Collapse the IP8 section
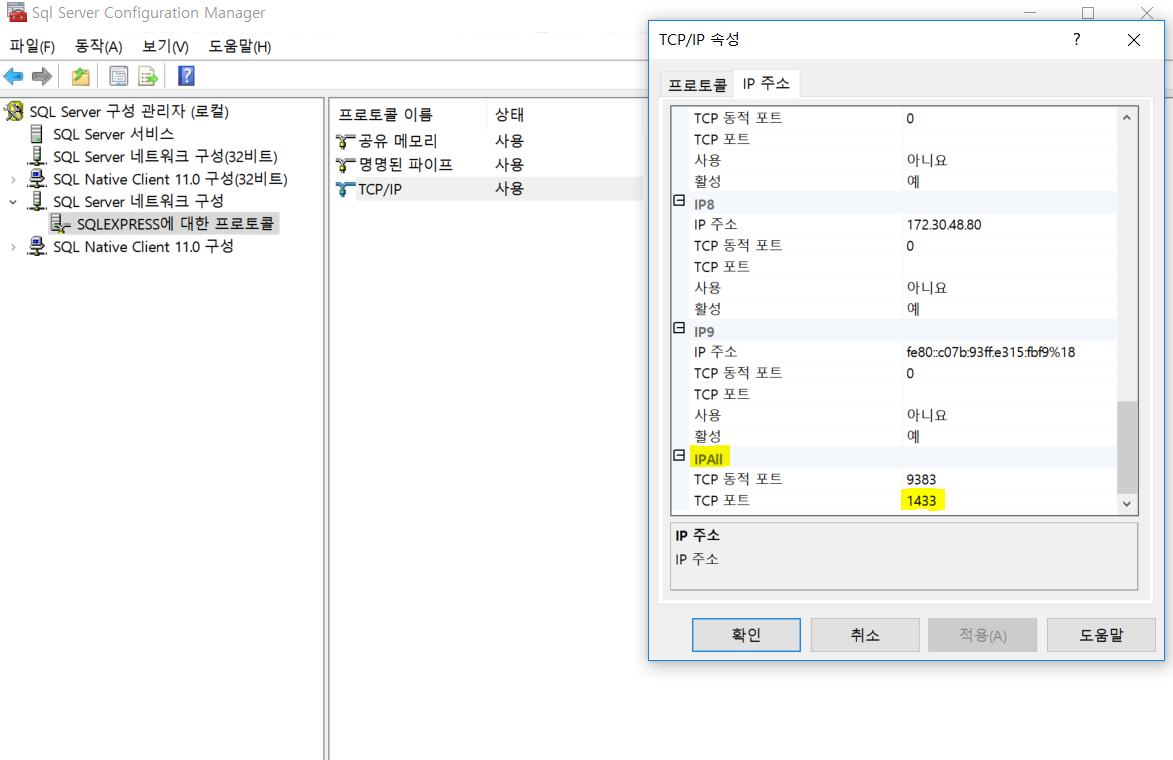This screenshot has width=1173, height=760. click(679, 202)
